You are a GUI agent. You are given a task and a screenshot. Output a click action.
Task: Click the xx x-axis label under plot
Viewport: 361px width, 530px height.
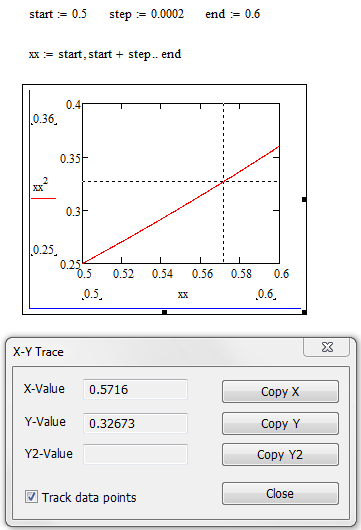tap(183, 295)
